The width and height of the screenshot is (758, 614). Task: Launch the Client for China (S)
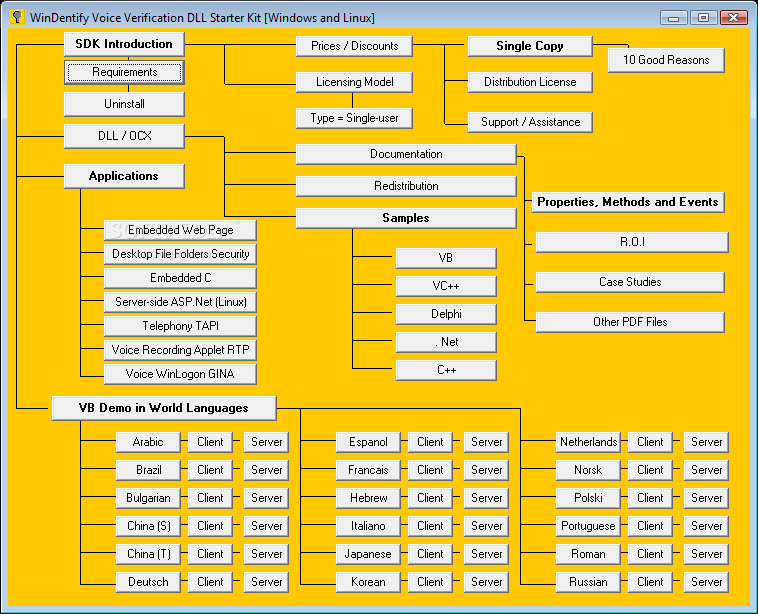(210, 526)
